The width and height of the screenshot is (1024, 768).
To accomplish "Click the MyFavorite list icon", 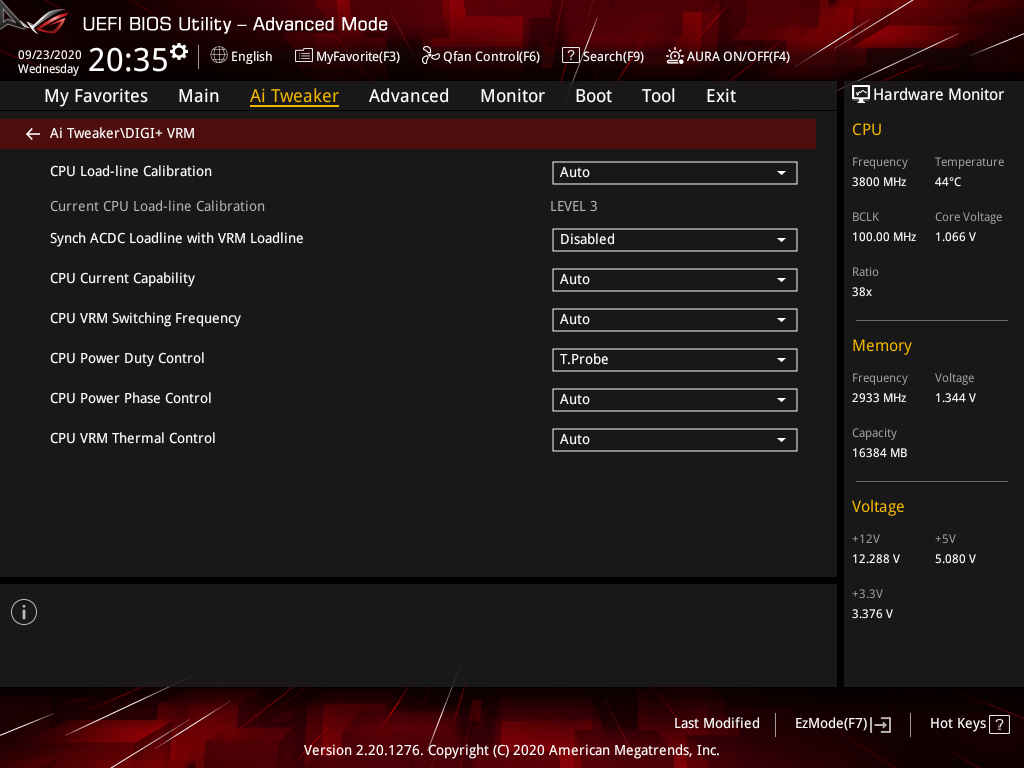I will pos(303,56).
